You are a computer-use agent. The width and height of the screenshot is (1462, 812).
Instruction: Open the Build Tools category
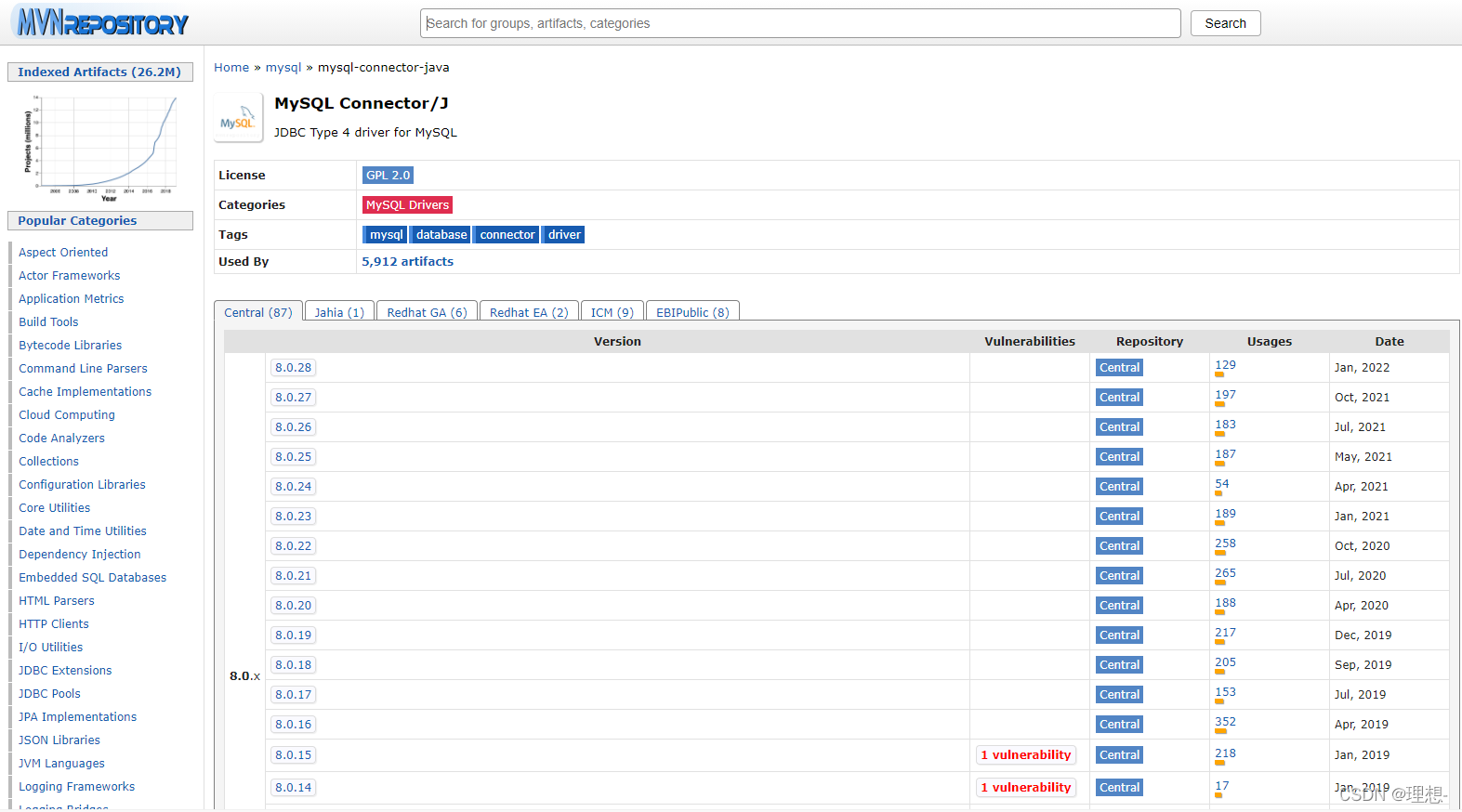(x=48, y=322)
